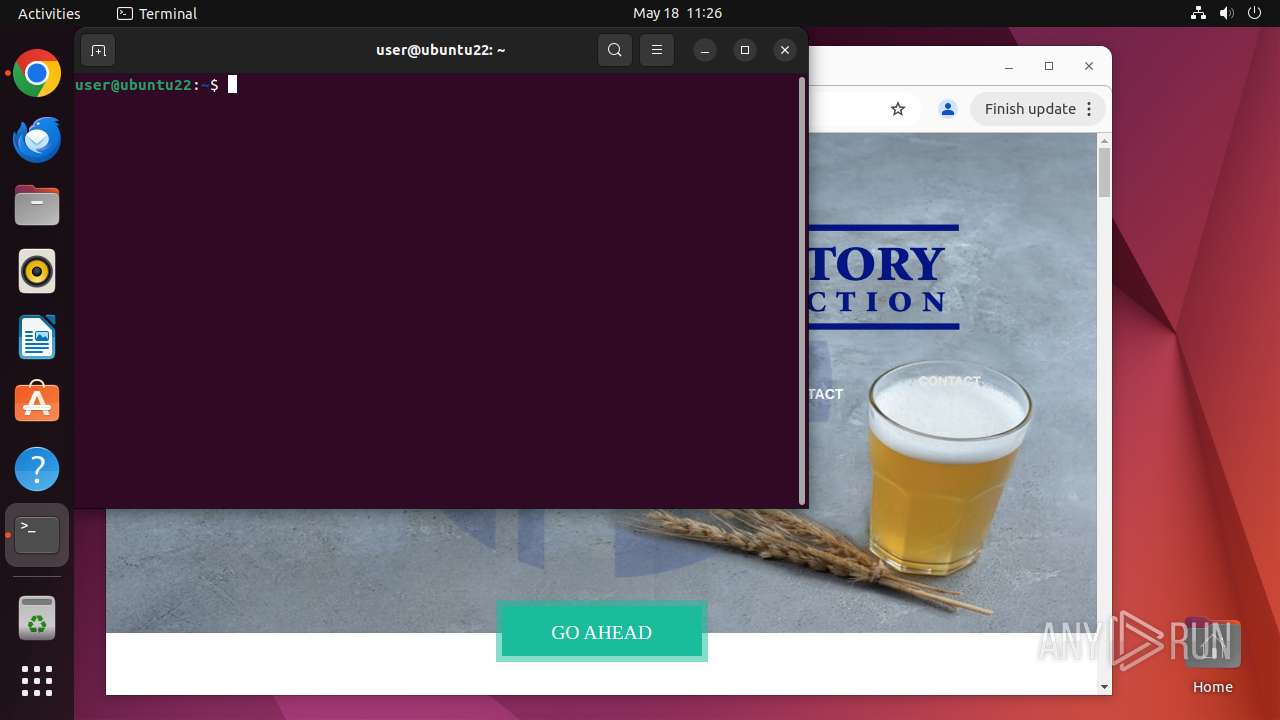The width and height of the screenshot is (1280, 720).
Task: Launch LibreOffice Writer from the dock
Action: click(37, 337)
